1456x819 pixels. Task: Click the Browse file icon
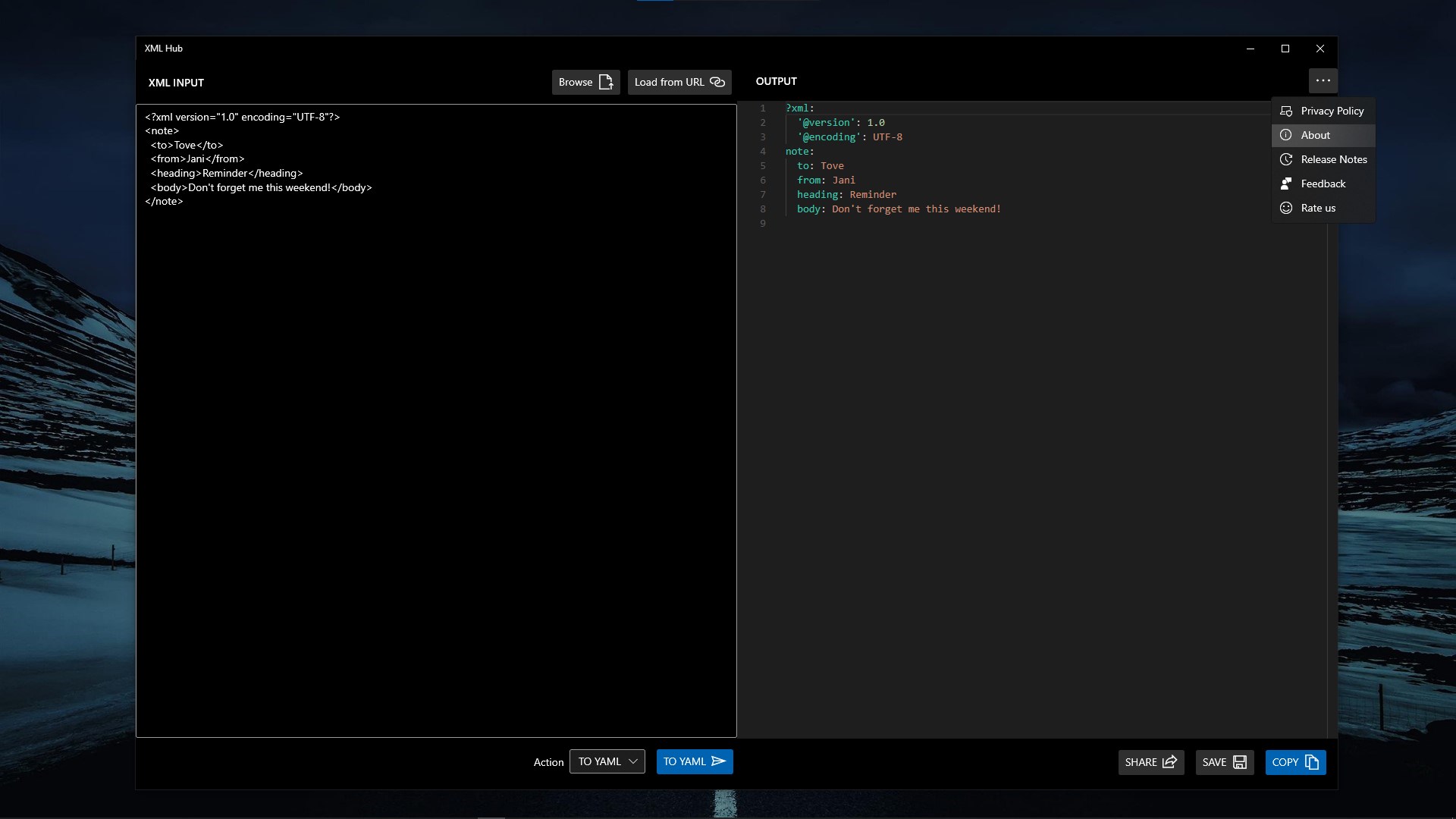point(606,82)
